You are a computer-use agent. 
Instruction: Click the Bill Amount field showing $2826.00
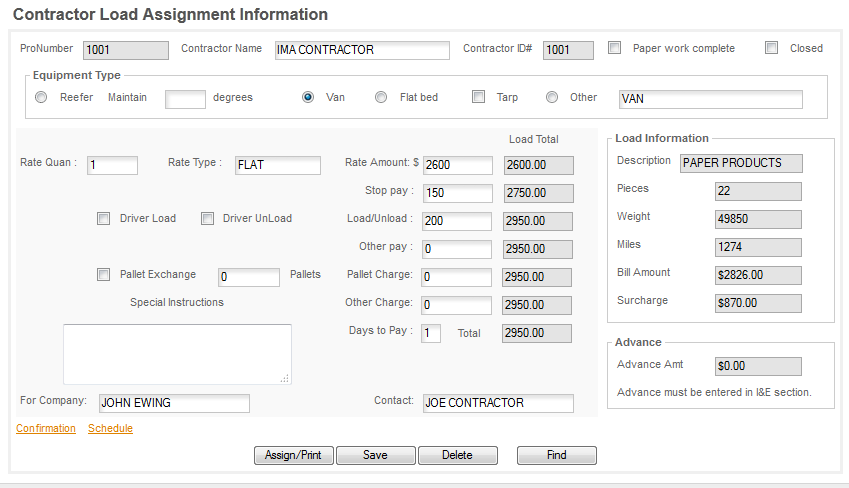759,276
